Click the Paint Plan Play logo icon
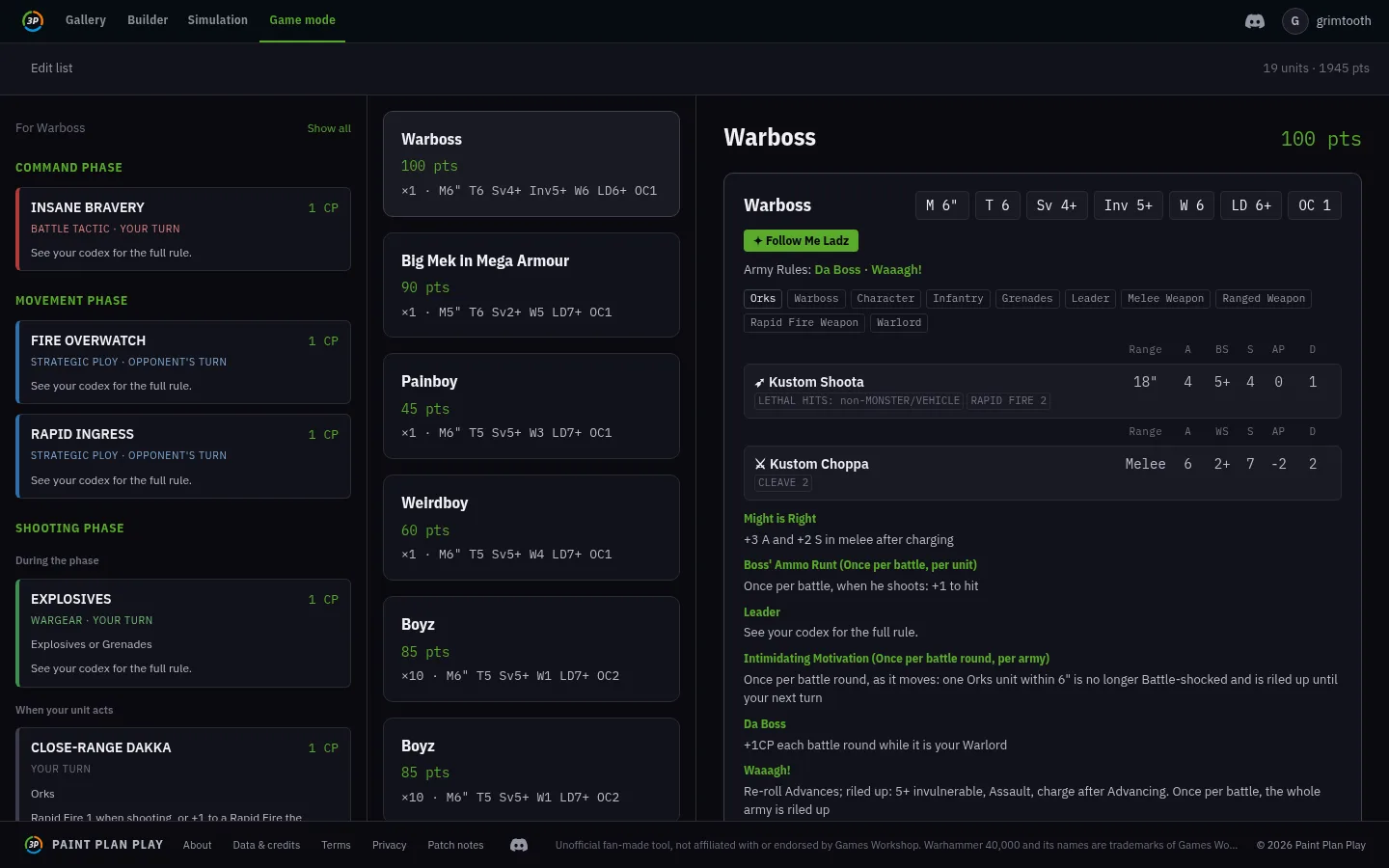The width and height of the screenshot is (1389, 868). click(33, 20)
